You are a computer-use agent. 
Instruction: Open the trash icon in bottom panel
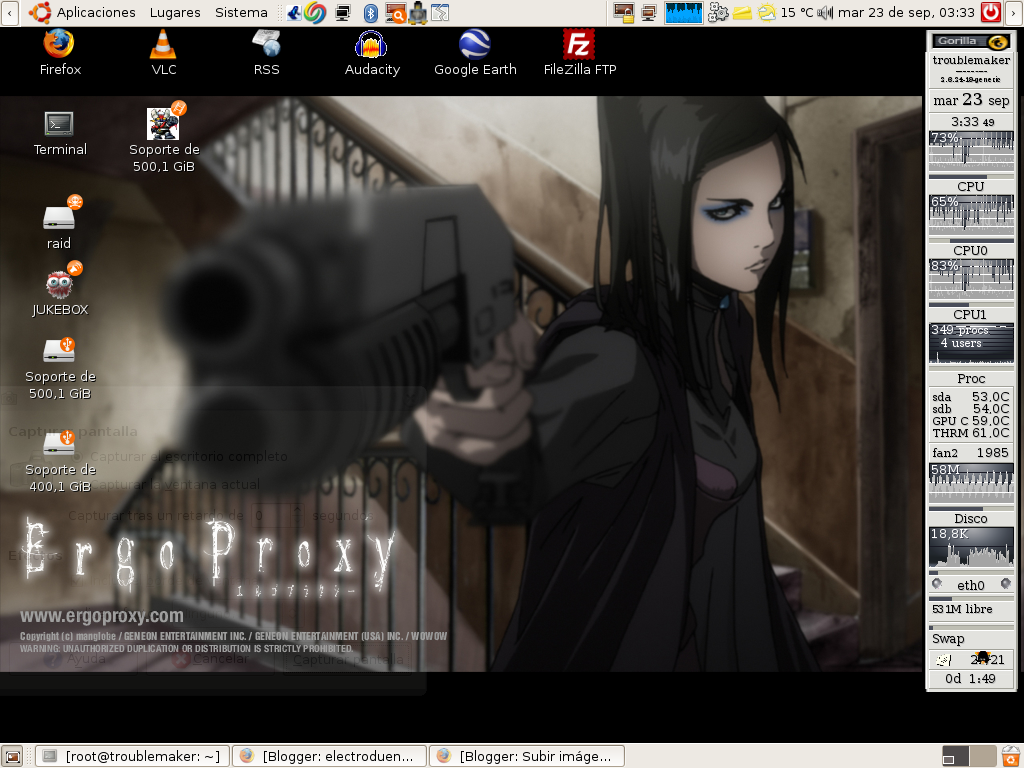point(1011,756)
